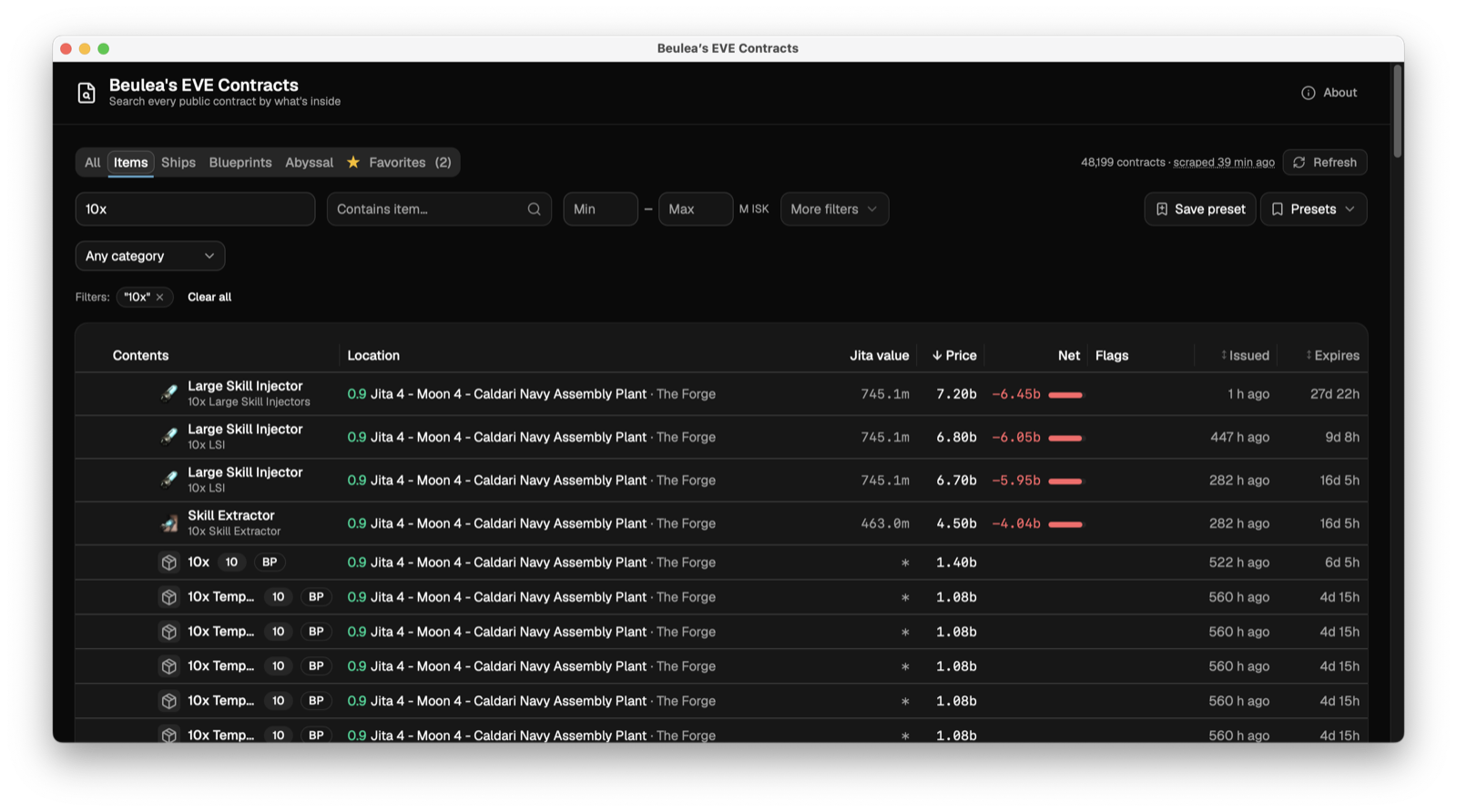Click the Min price input field
The image size is (1457, 812).
(600, 209)
